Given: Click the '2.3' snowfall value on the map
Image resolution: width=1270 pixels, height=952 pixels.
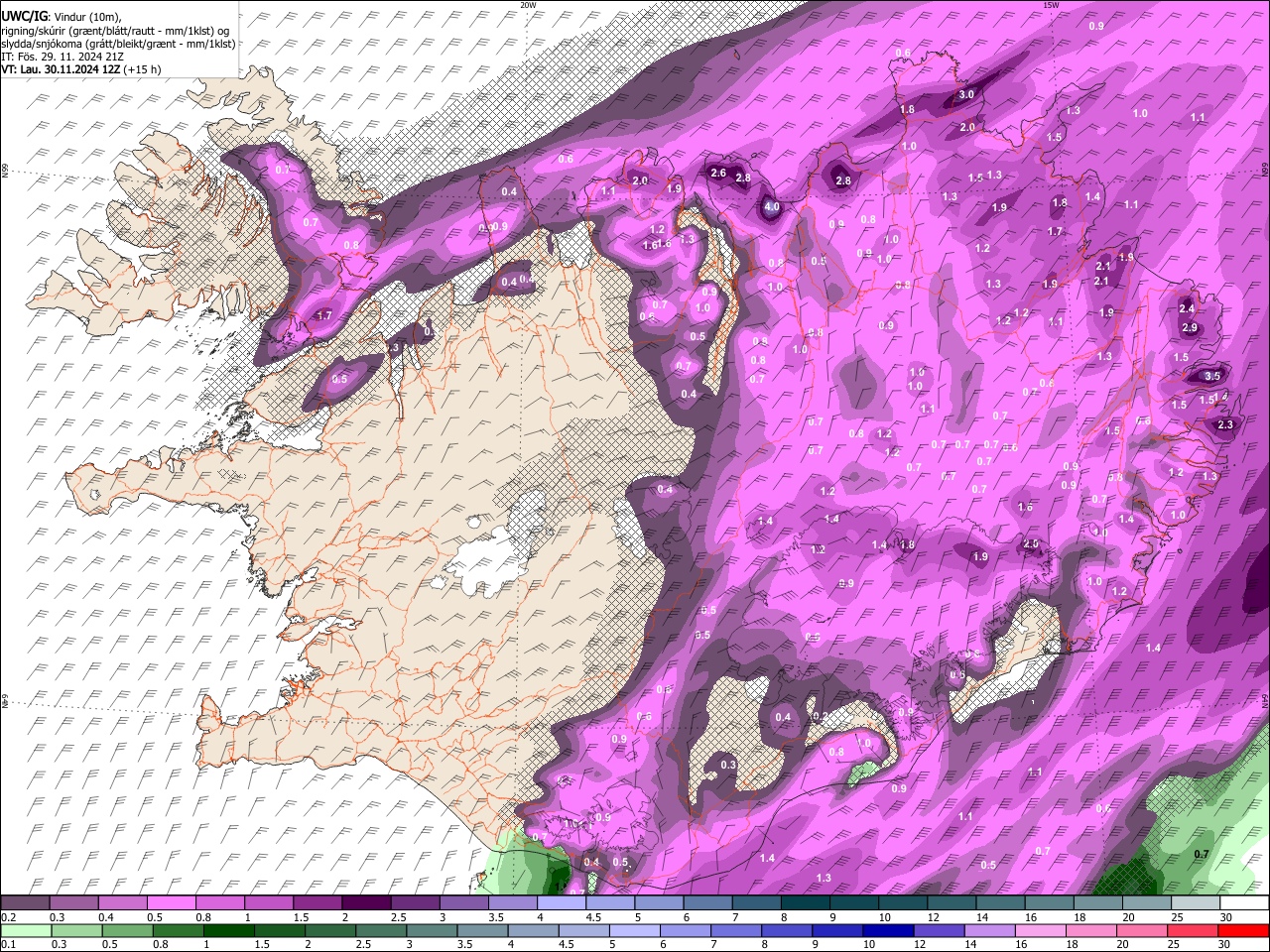Looking at the screenshot, I should 1224,424.
